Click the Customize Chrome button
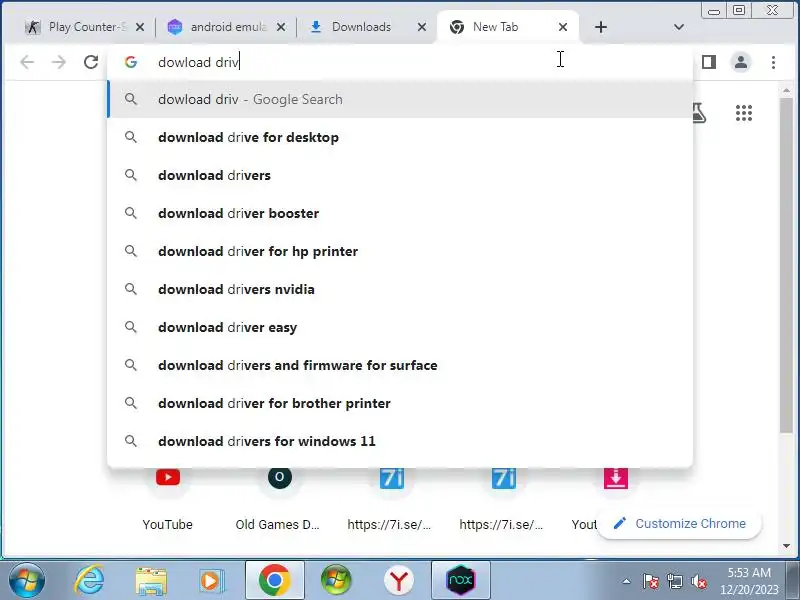Viewport: 800px width, 600px height. click(x=680, y=523)
